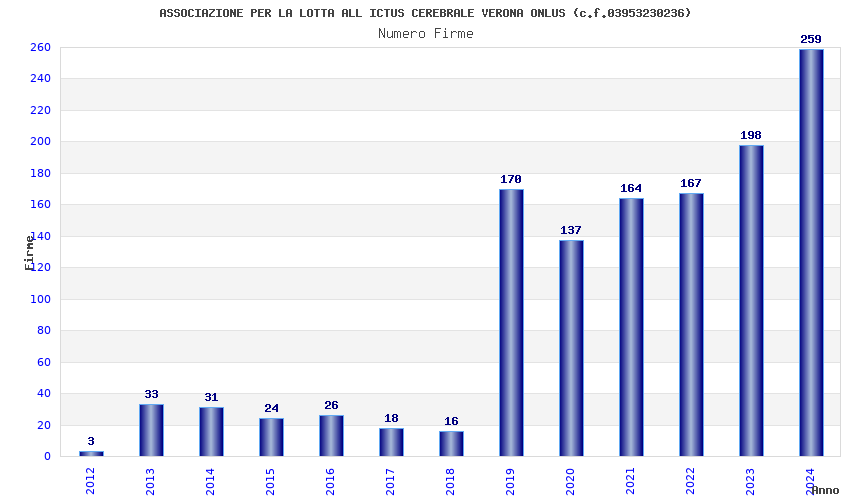Click the x-axis year label 2023

[751, 481]
